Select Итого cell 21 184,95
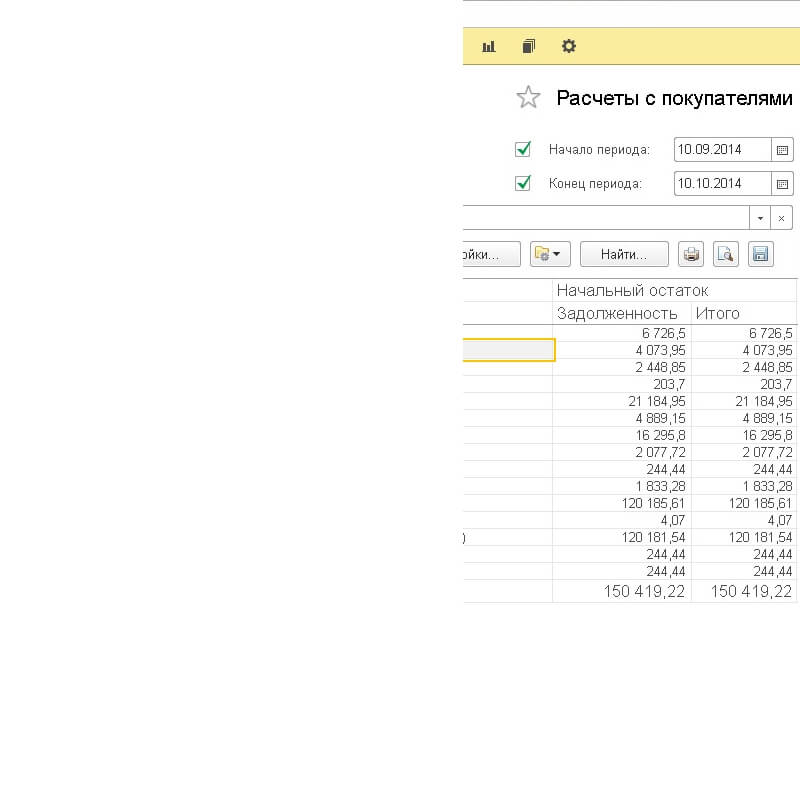 point(744,402)
